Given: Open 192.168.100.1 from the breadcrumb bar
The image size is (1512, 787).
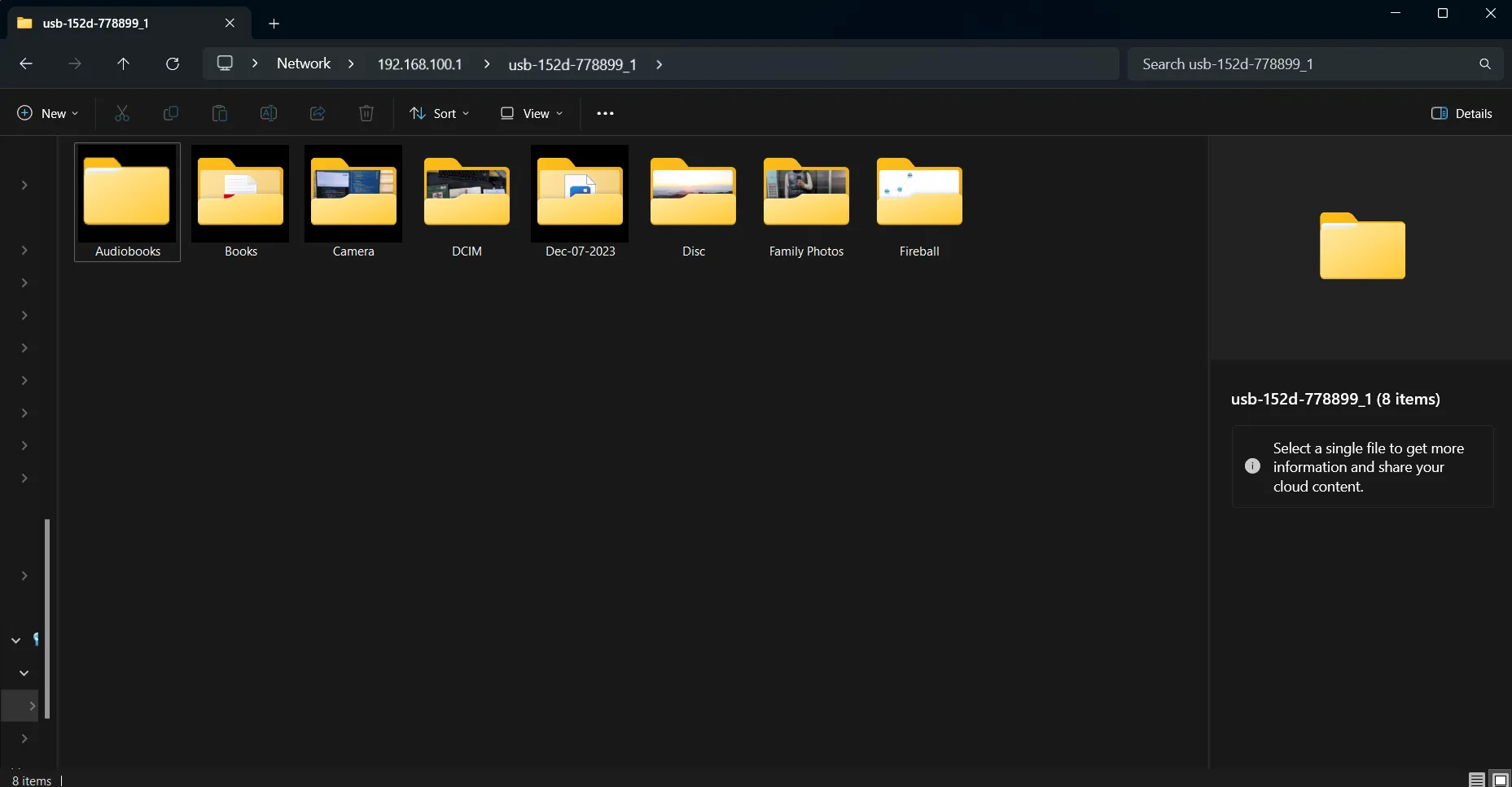Looking at the screenshot, I should pos(420,63).
